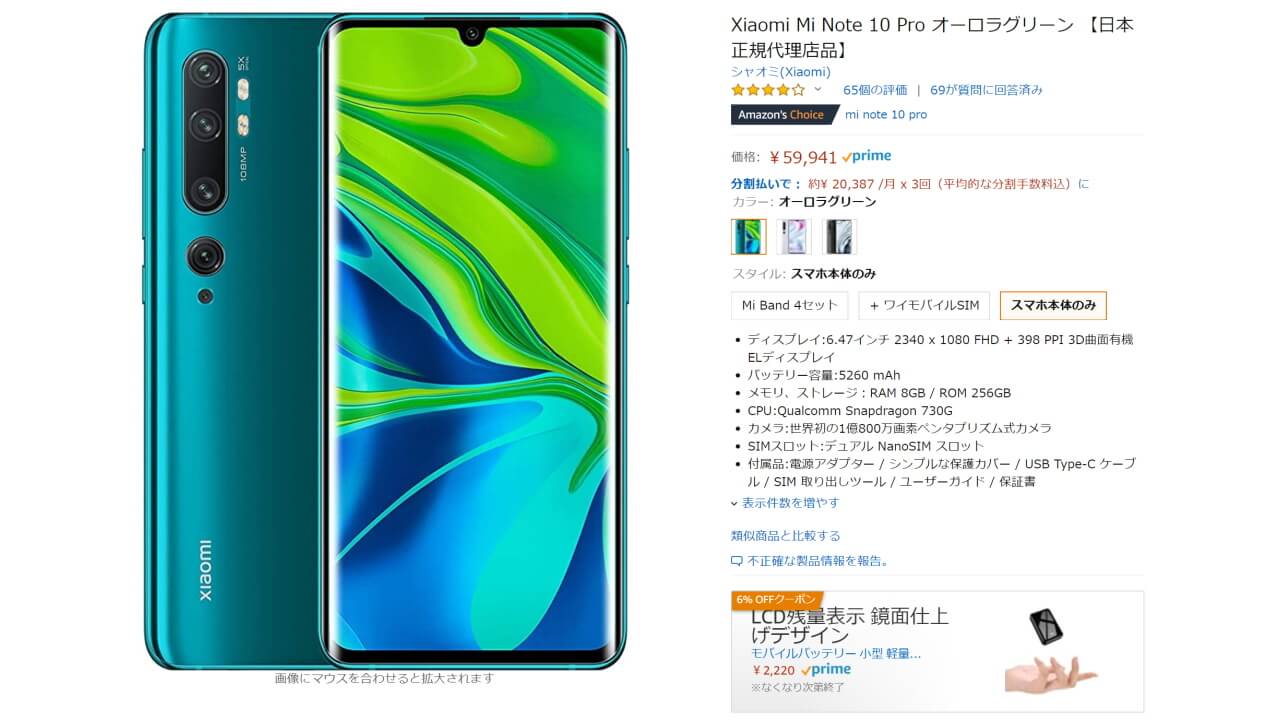The width and height of the screenshot is (1280, 720).
Task: Click the シャオミ(Xiaomi) brand link
Action: coord(781,72)
